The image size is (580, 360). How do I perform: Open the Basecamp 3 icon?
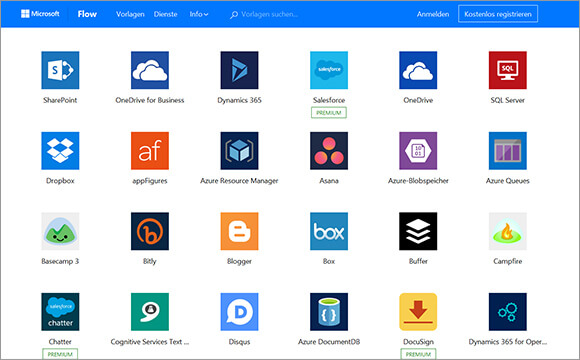tap(60, 231)
